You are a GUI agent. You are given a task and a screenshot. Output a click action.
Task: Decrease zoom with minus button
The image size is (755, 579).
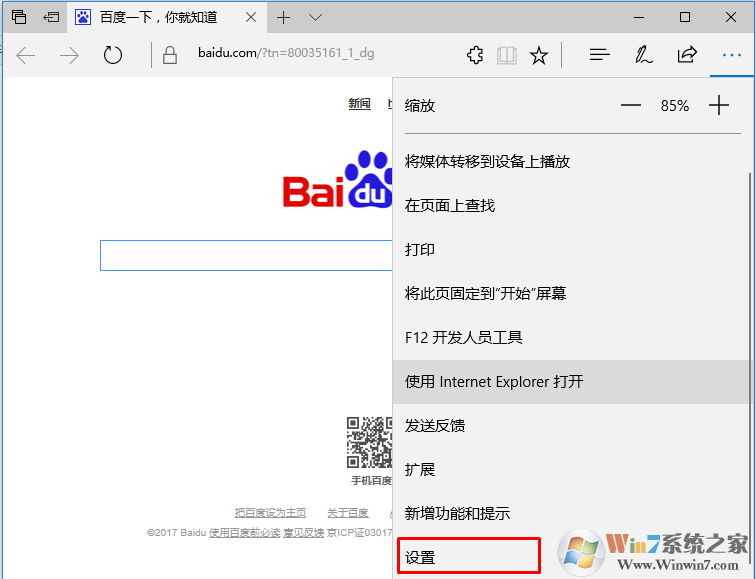click(x=630, y=105)
